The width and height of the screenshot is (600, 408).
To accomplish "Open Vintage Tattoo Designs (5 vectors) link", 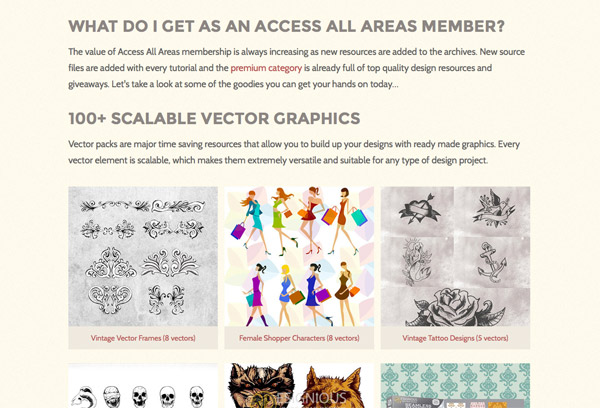I will (455, 338).
